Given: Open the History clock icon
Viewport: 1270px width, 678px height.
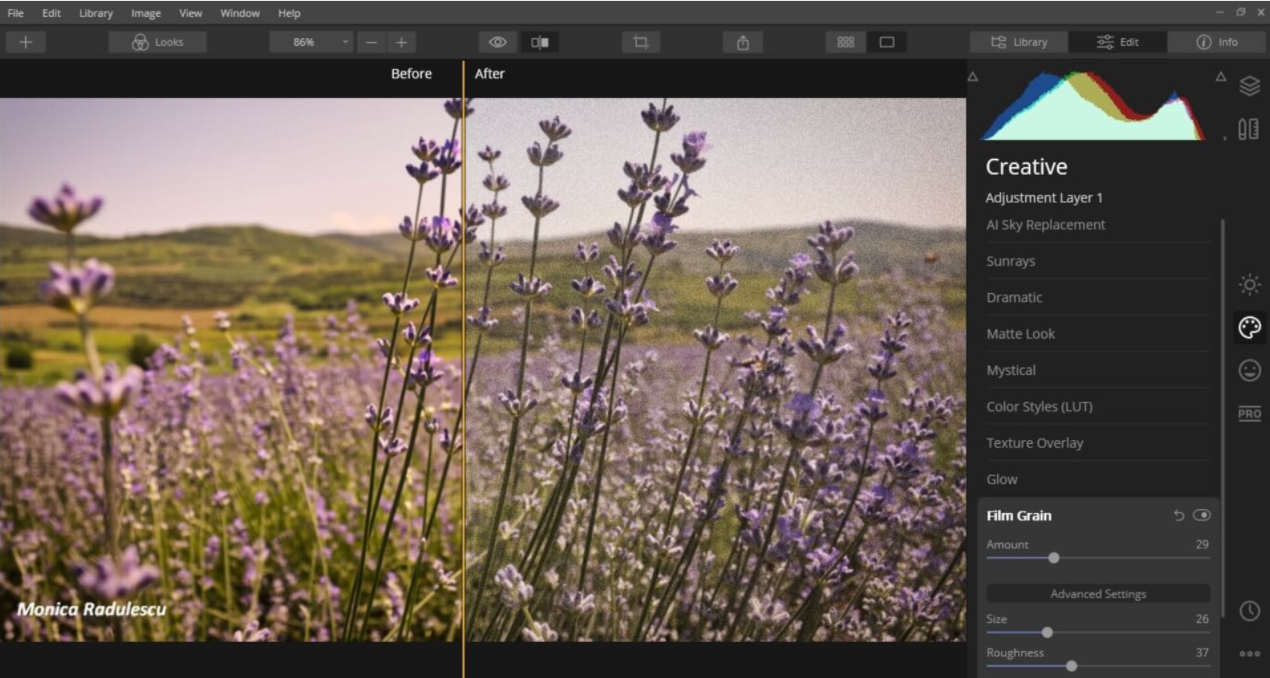Looking at the screenshot, I should click(1249, 611).
